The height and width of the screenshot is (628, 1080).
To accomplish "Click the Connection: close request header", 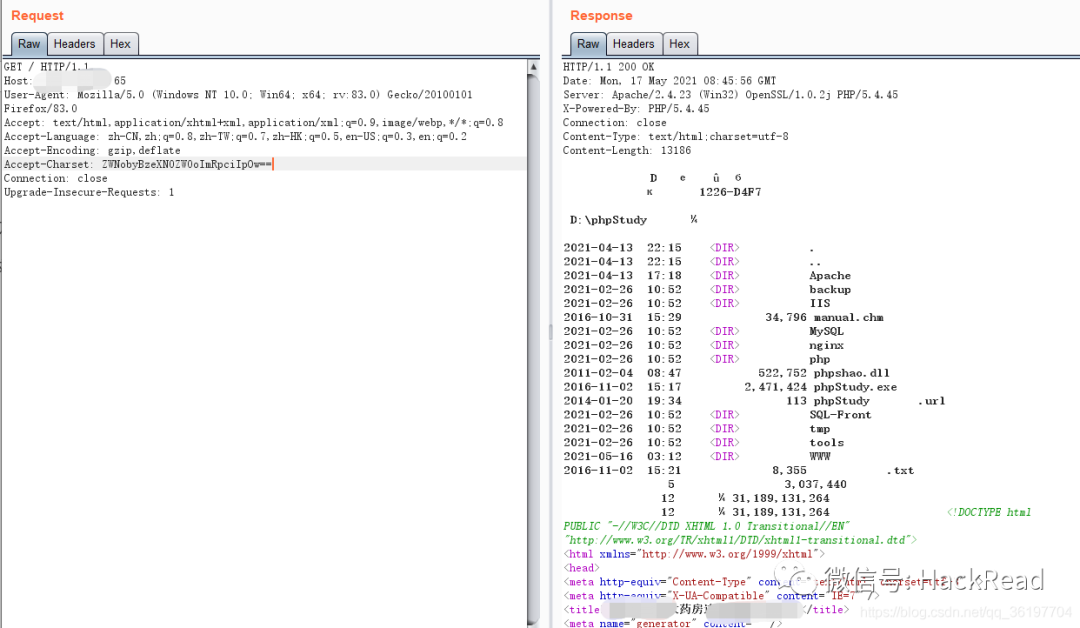I will point(56,178).
